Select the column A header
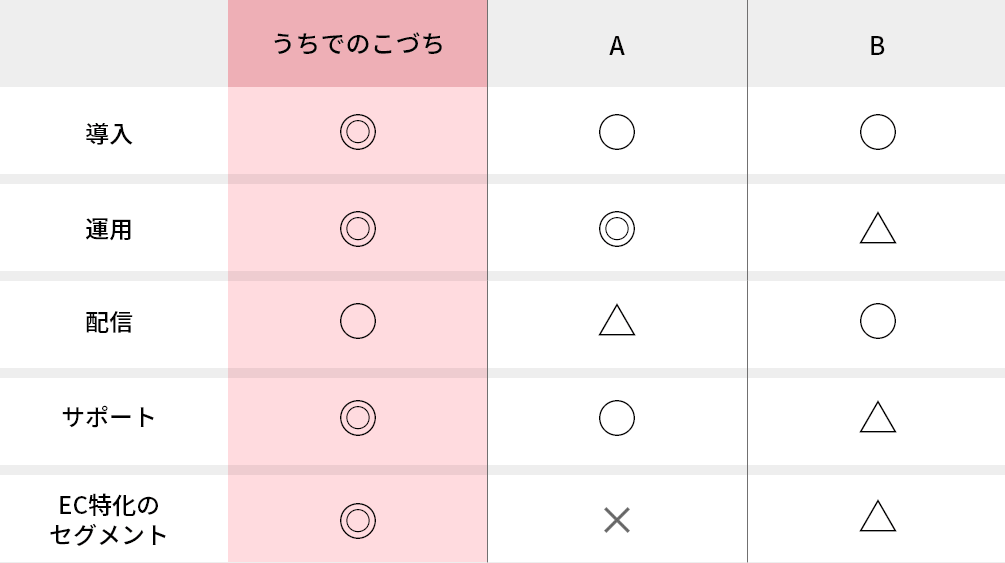Image resolution: width=1005 pixels, height=563 pixels. (x=617, y=46)
